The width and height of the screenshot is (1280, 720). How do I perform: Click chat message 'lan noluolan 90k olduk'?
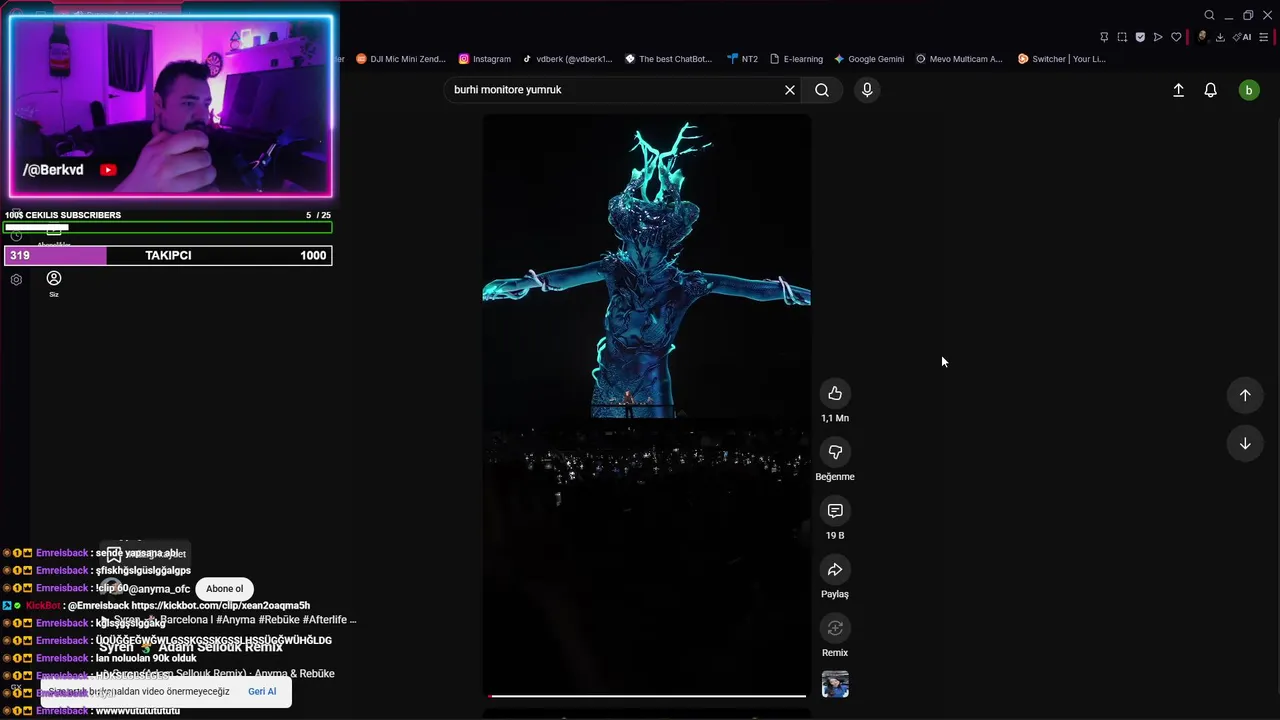146,658
